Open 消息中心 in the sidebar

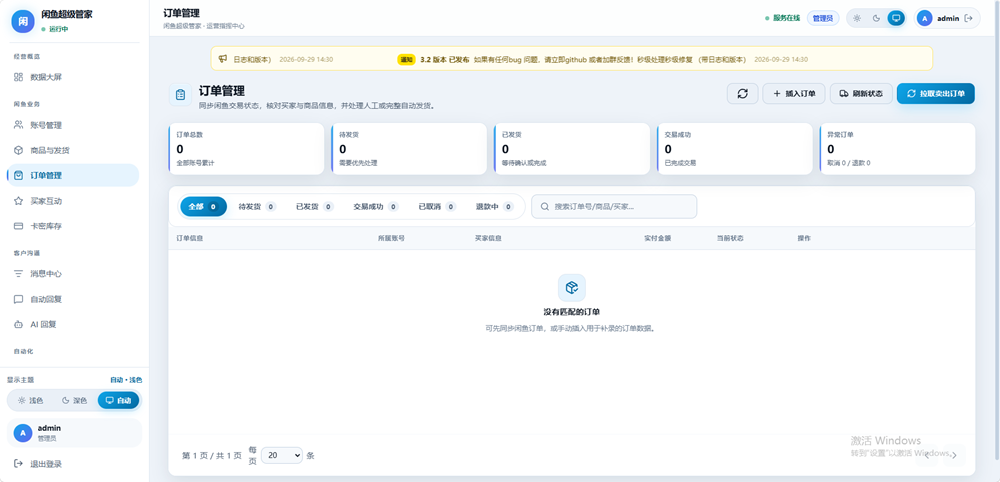click(73, 274)
